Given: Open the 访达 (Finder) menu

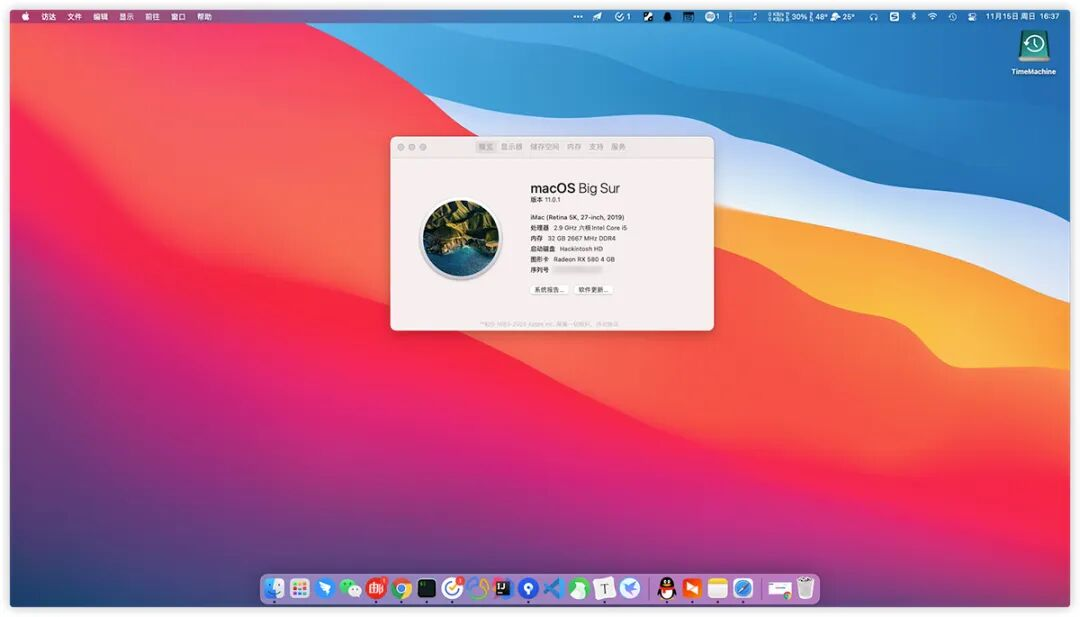Looking at the screenshot, I should tap(48, 17).
